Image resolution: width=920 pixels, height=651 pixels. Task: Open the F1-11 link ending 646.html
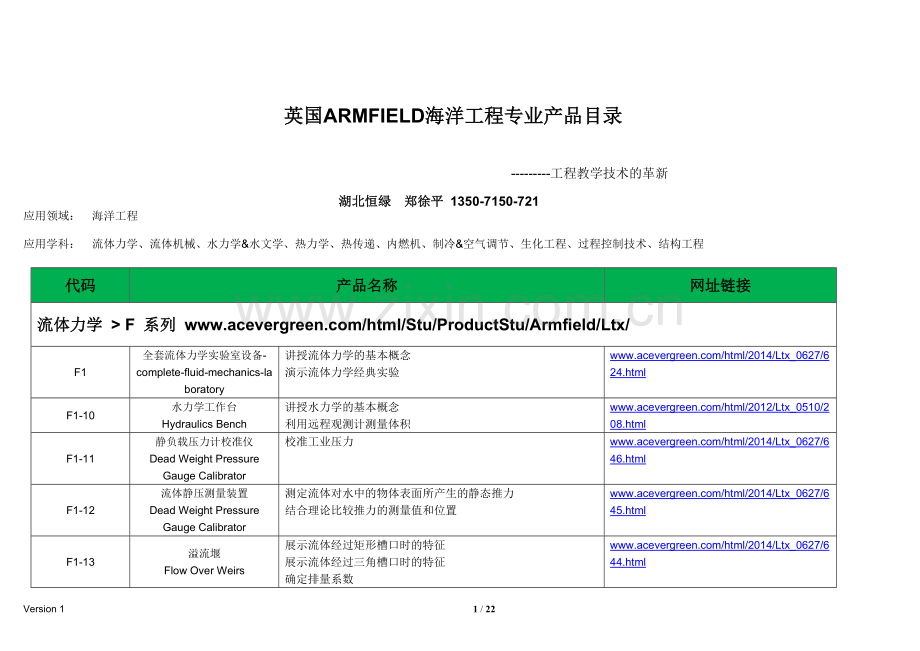(x=719, y=450)
